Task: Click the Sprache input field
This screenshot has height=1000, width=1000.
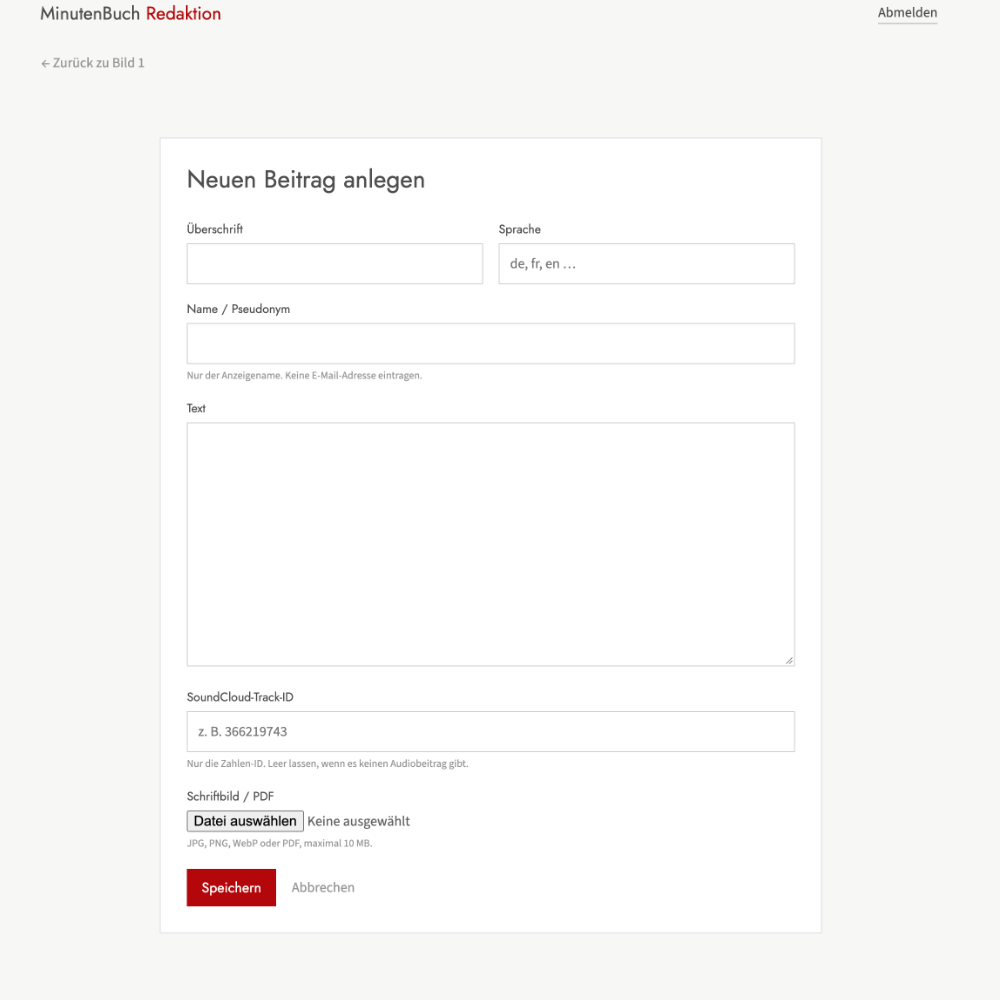Action: click(646, 263)
